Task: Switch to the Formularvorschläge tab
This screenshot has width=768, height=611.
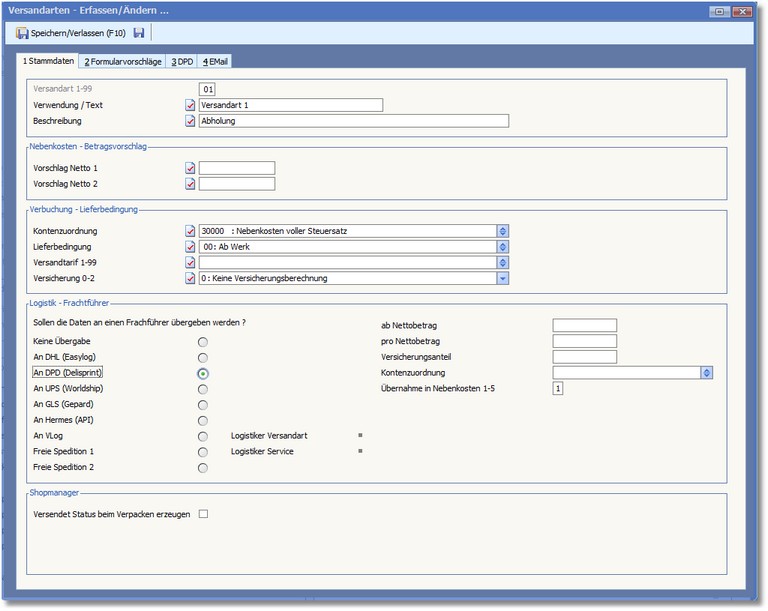Action: (122, 62)
